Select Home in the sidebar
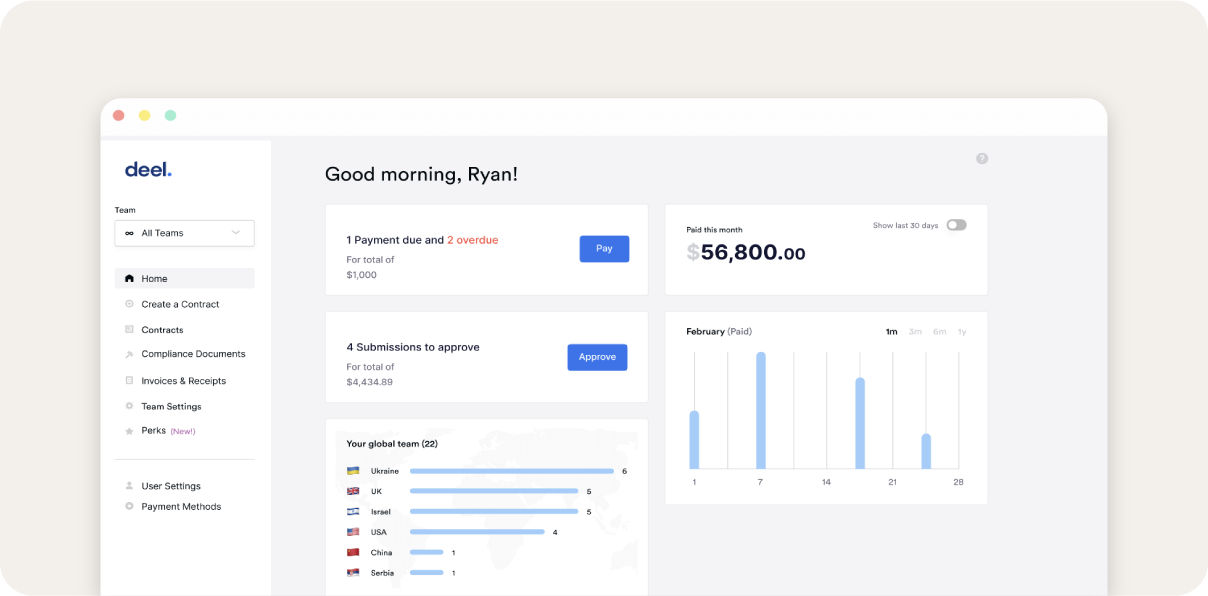1208x596 pixels. click(156, 277)
